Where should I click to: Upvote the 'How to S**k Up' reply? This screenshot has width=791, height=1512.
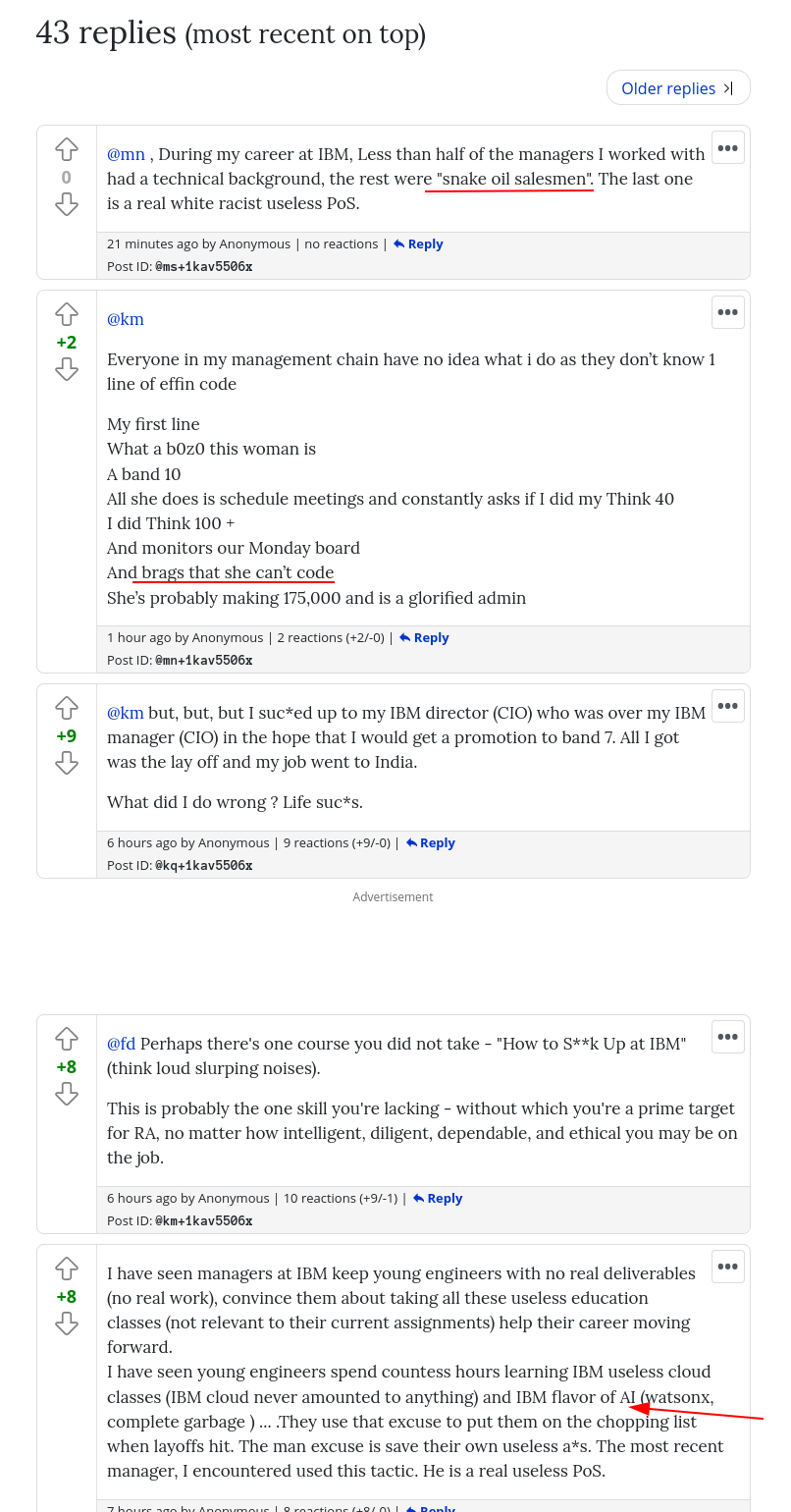(67, 1039)
